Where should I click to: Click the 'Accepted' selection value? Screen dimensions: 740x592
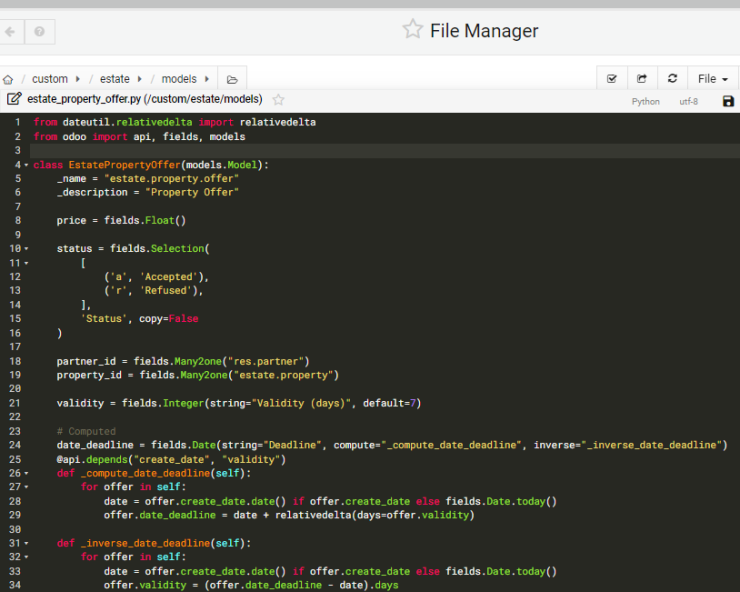(168, 277)
